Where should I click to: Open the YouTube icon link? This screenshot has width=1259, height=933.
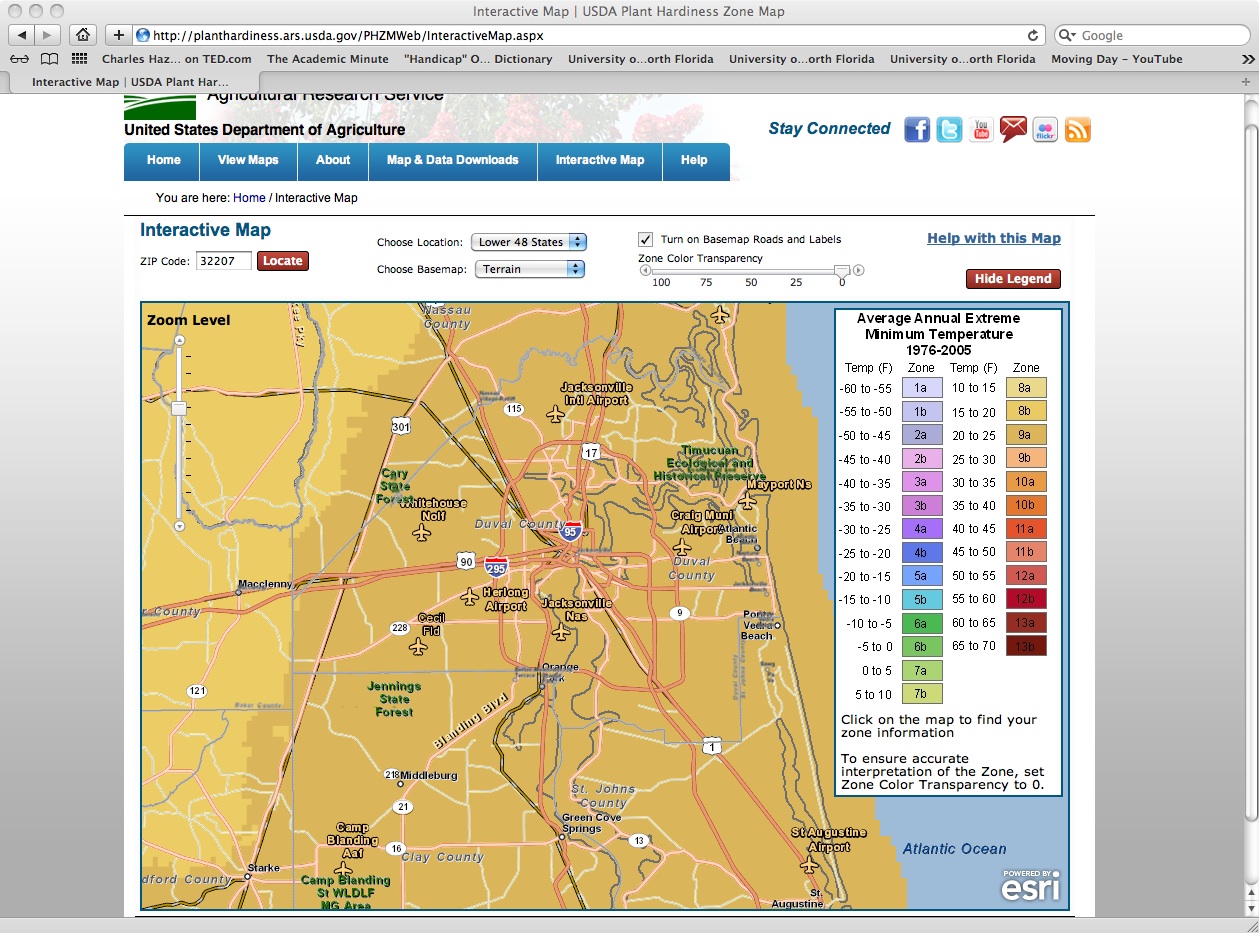(x=981, y=130)
